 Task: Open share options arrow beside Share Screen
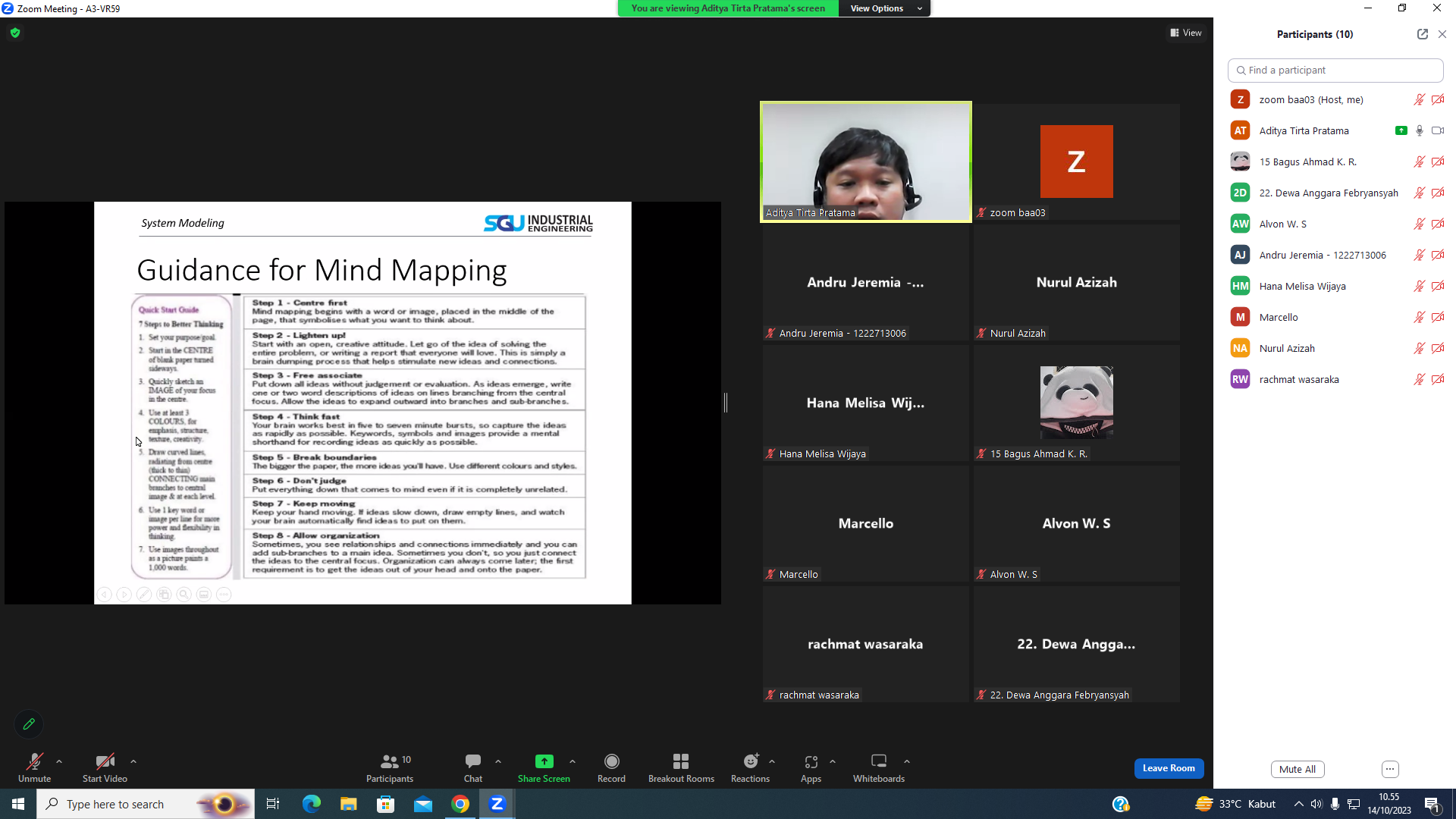point(573,761)
